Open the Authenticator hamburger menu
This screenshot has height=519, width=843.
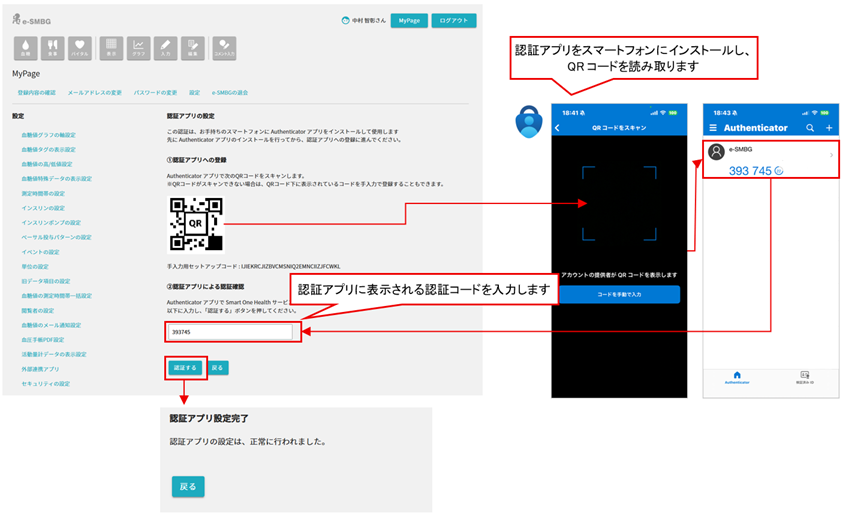(x=713, y=128)
